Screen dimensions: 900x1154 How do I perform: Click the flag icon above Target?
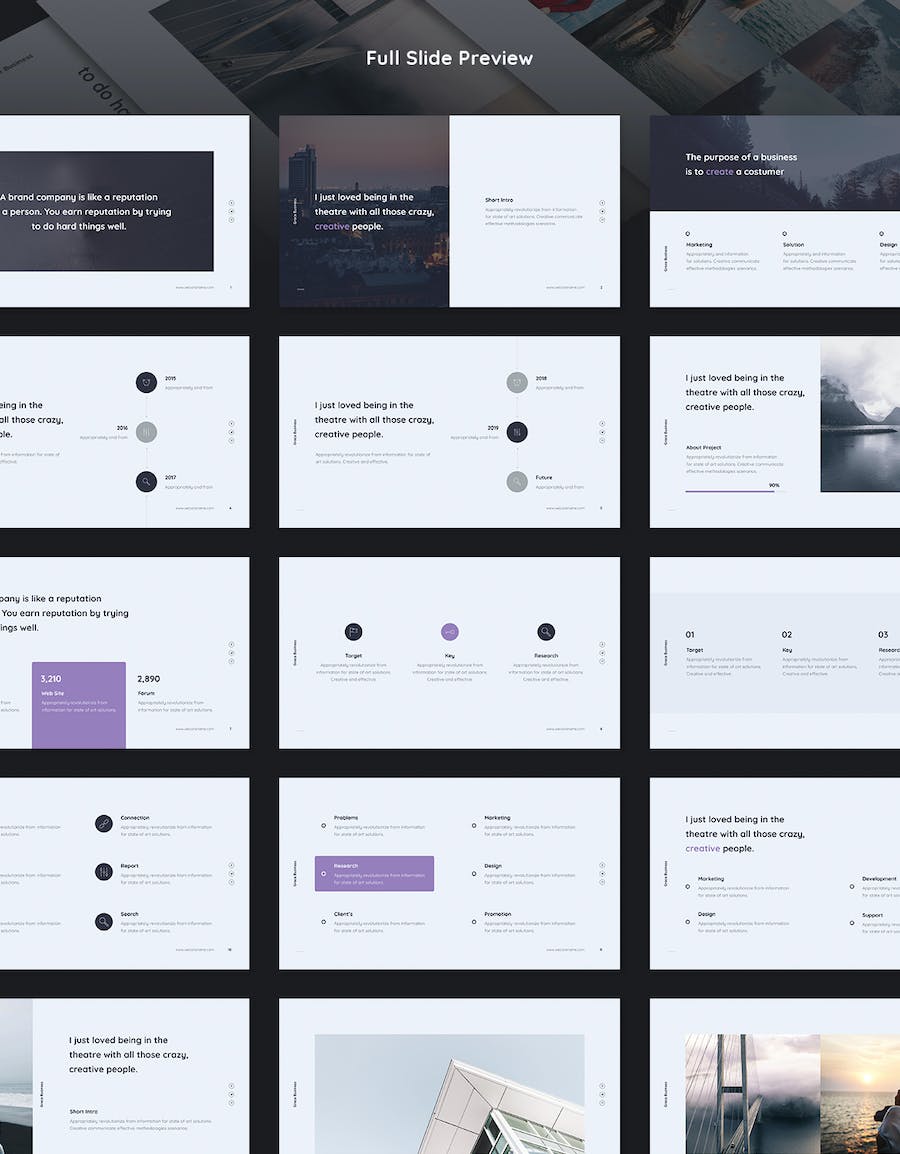(x=353, y=632)
